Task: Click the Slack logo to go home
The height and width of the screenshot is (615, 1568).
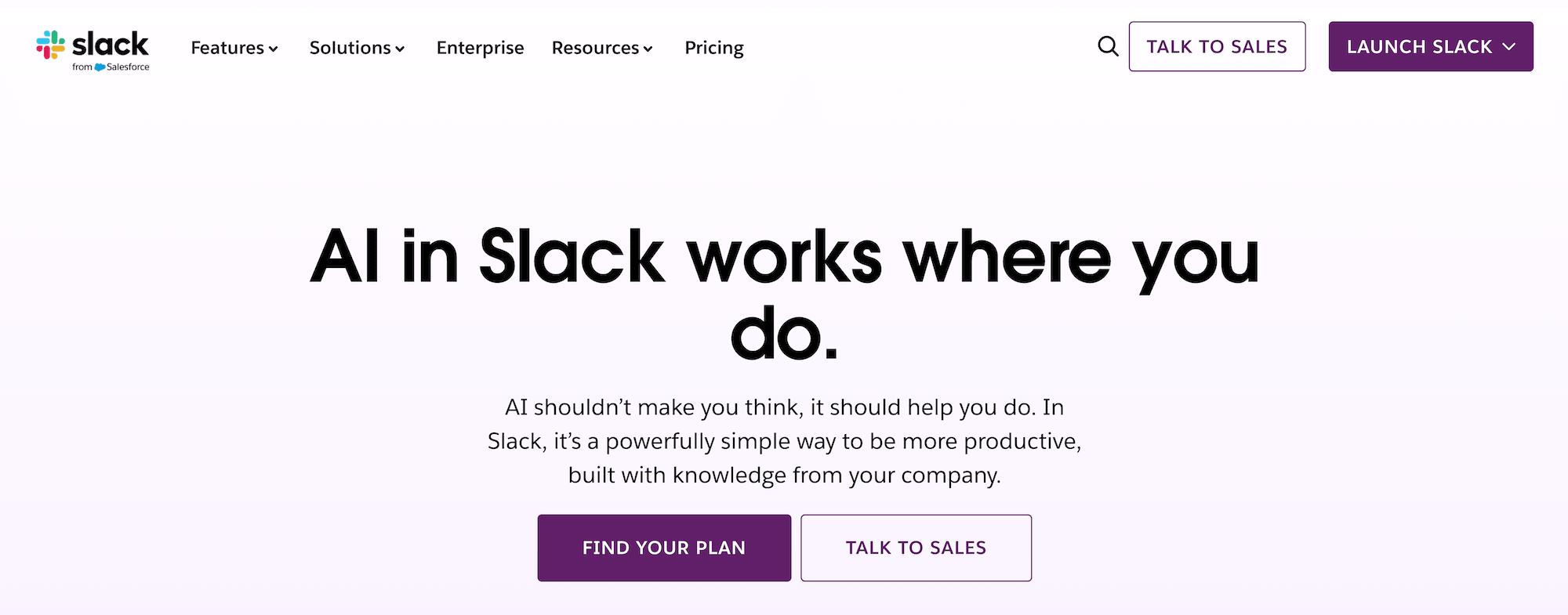Action: 93,47
